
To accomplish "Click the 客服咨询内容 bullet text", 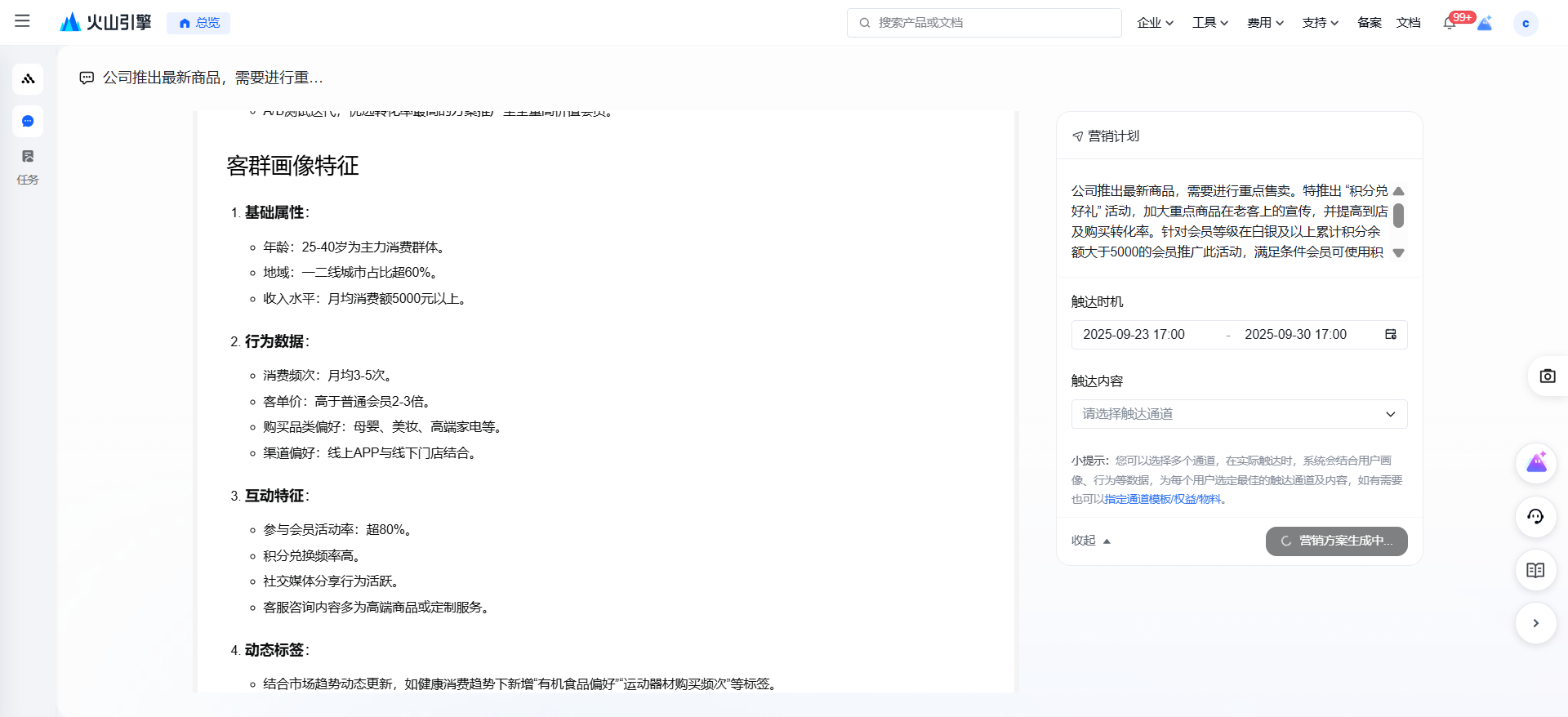I will (377, 608).
